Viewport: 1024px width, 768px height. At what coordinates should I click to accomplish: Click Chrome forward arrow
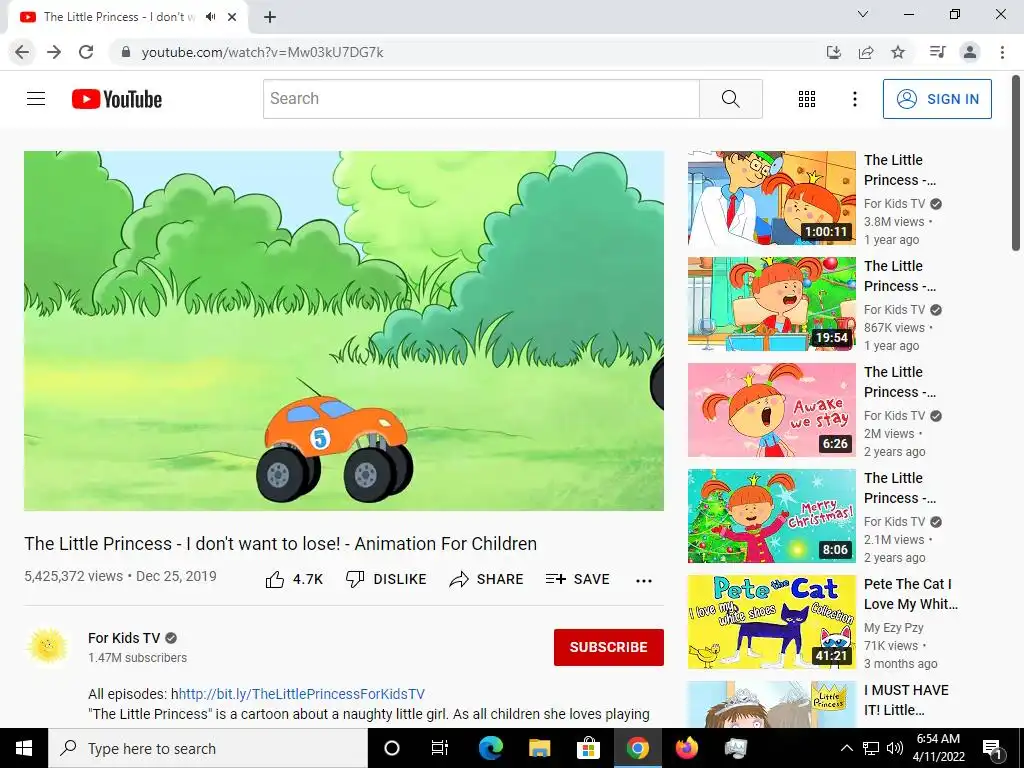pyautogui.click(x=54, y=52)
